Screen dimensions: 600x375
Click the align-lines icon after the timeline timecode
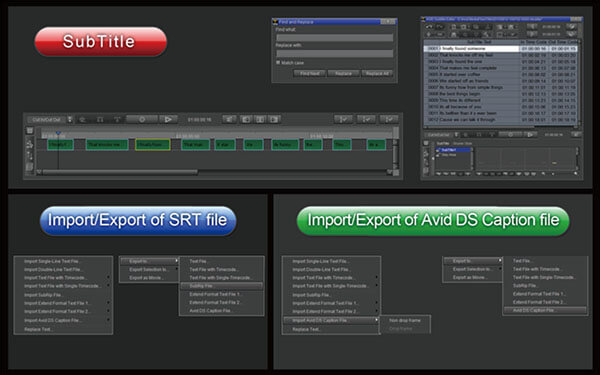pos(229,119)
